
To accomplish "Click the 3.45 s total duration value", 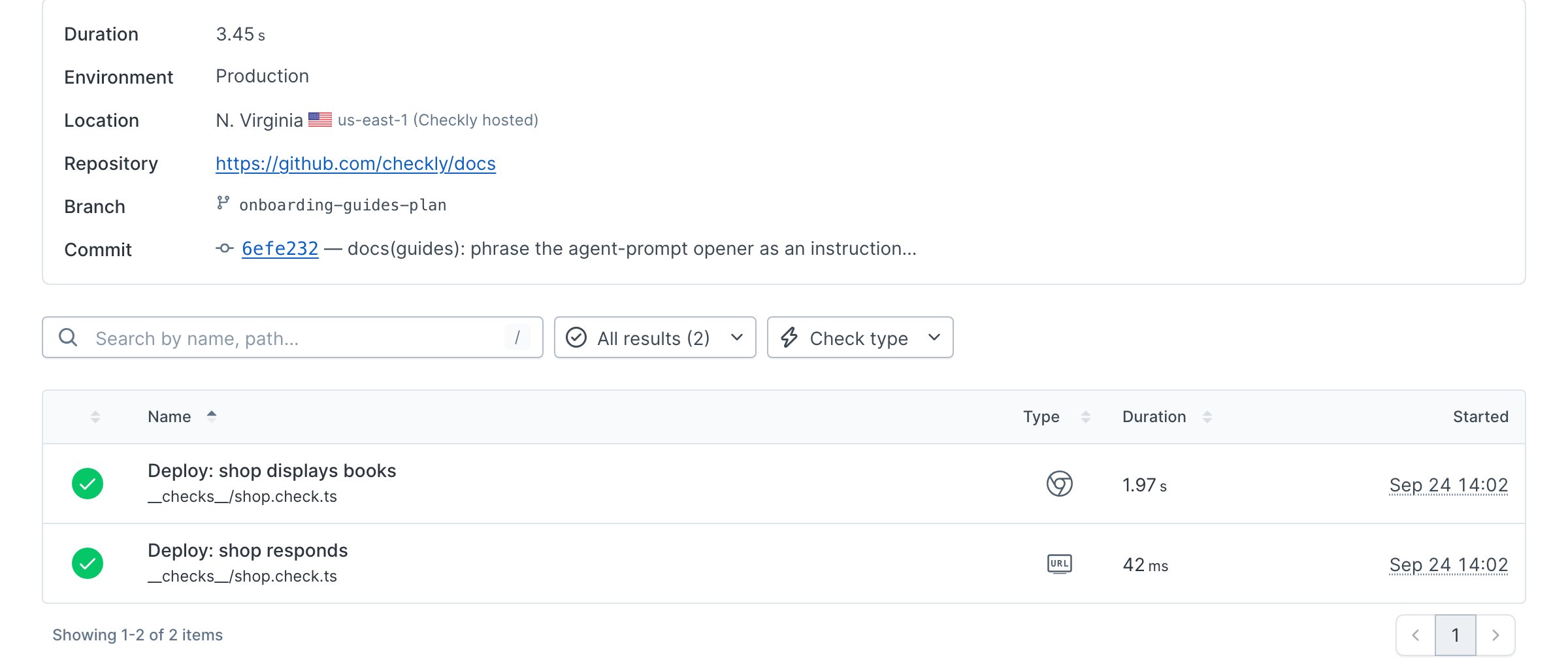I will click(240, 34).
